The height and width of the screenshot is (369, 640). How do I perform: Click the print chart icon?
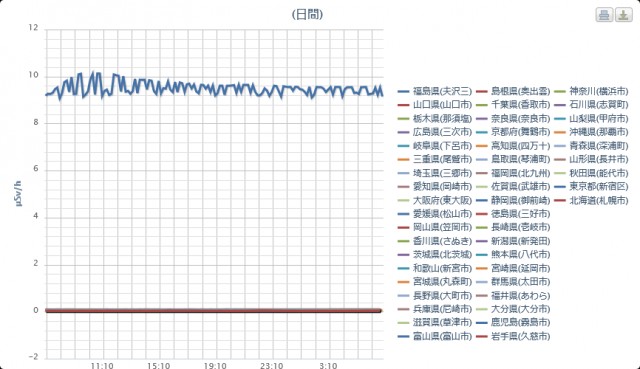click(604, 15)
